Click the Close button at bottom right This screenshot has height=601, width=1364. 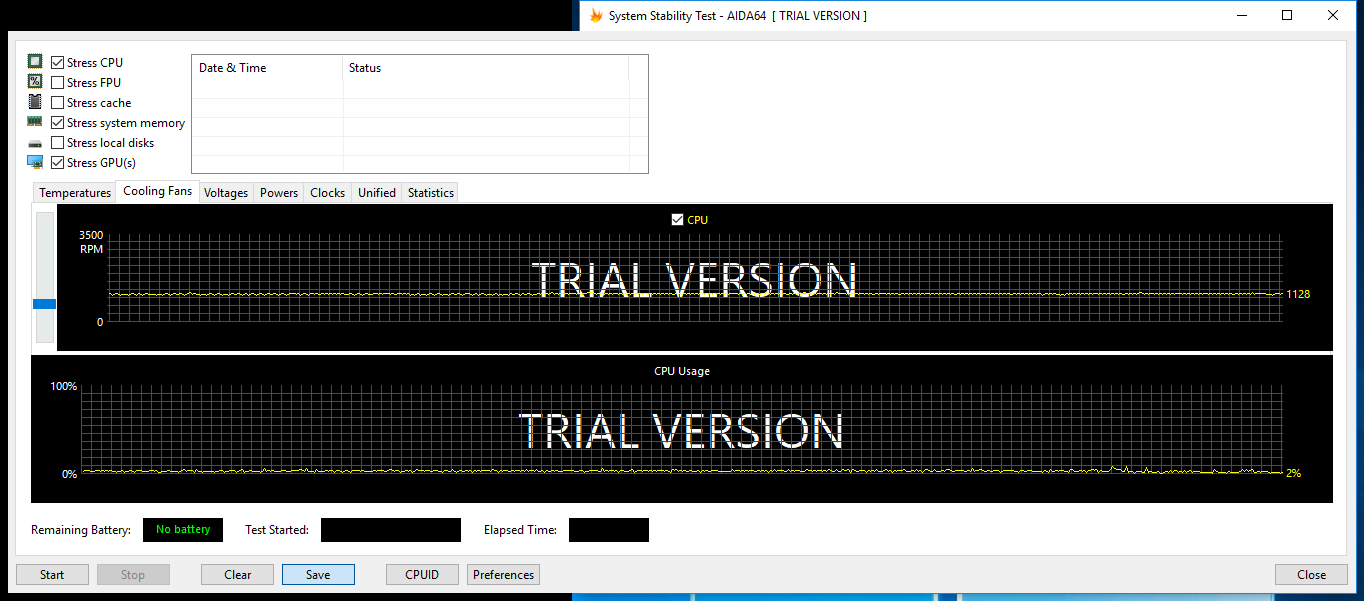tap(1311, 574)
